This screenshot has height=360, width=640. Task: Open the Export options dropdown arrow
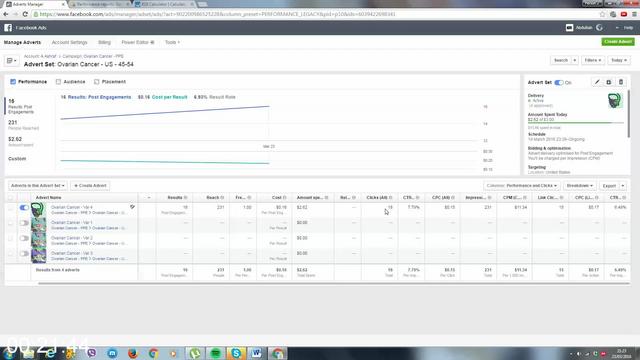[x=623, y=186]
